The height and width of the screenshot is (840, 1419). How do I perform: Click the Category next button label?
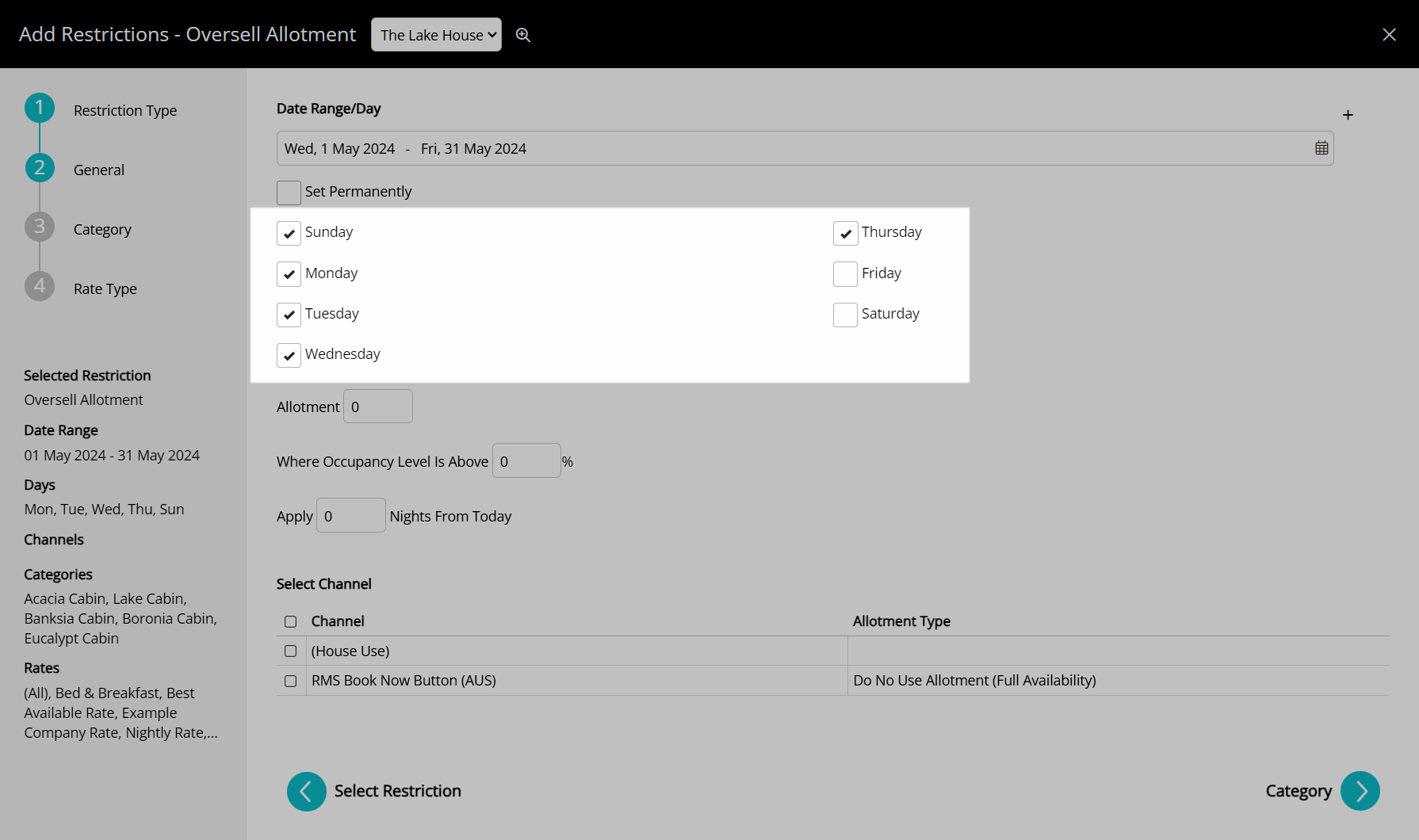click(1299, 791)
